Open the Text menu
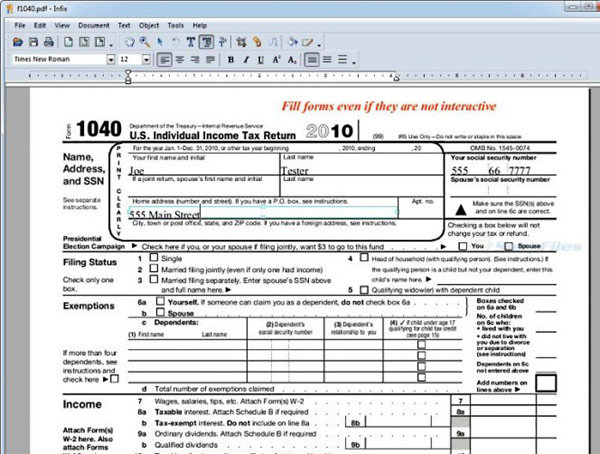Viewport: 600px width, 454px height. pyautogui.click(x=124, y=25)
